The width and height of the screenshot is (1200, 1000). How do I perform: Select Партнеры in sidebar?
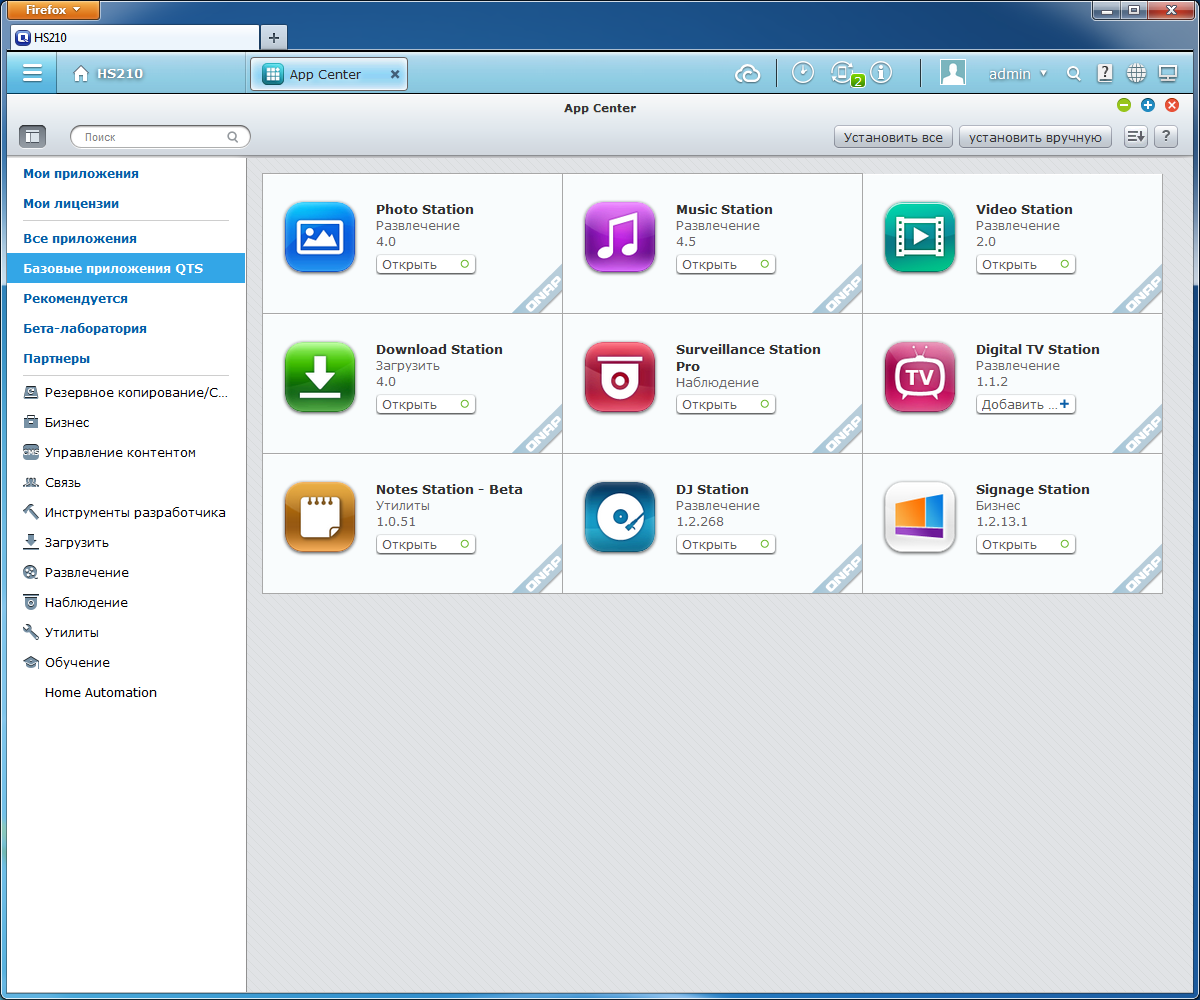tap(56, 358)
